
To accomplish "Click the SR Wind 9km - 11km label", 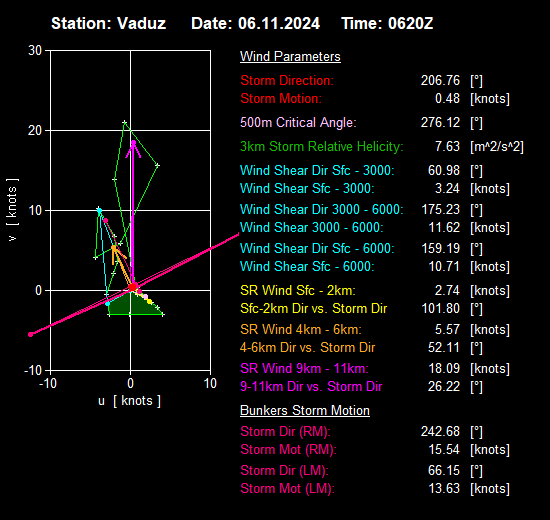I will 304,368.
